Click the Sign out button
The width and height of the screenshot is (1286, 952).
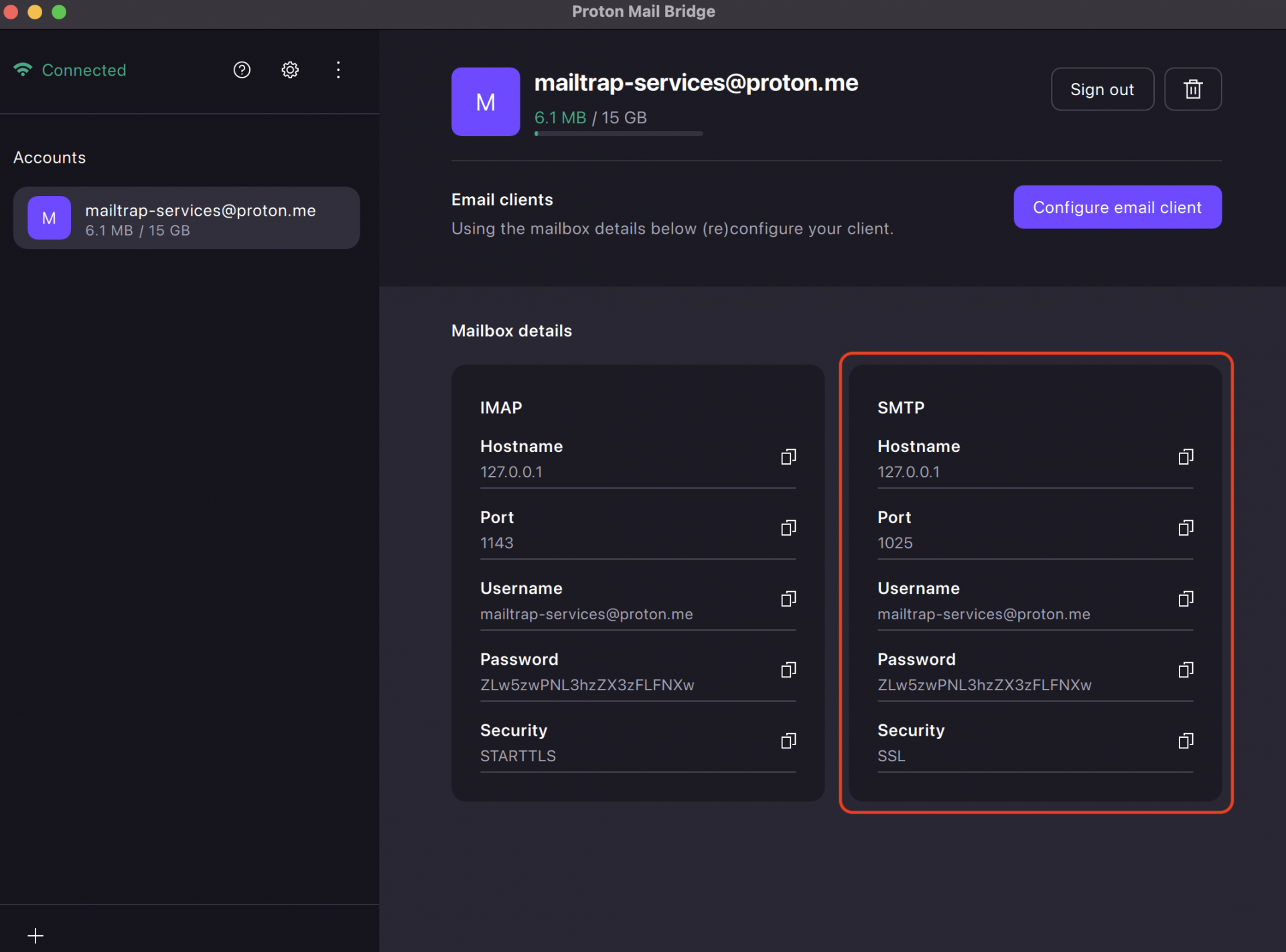pyautogui.click(x=1102, y=89)
